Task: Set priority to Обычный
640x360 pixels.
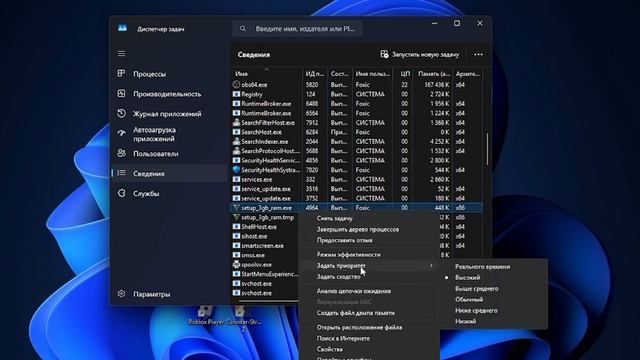Action: 493,300
